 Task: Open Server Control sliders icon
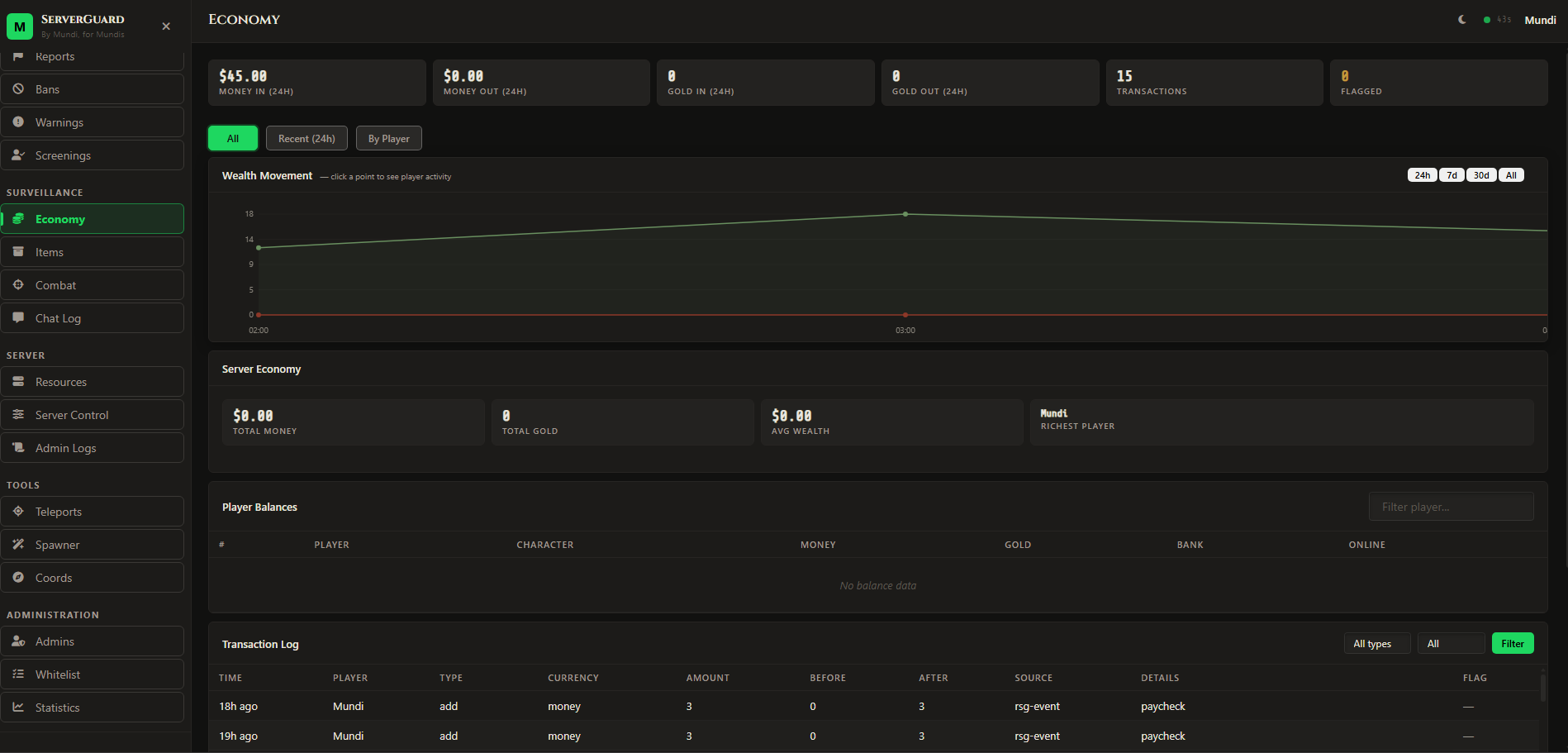click(18, 415)
